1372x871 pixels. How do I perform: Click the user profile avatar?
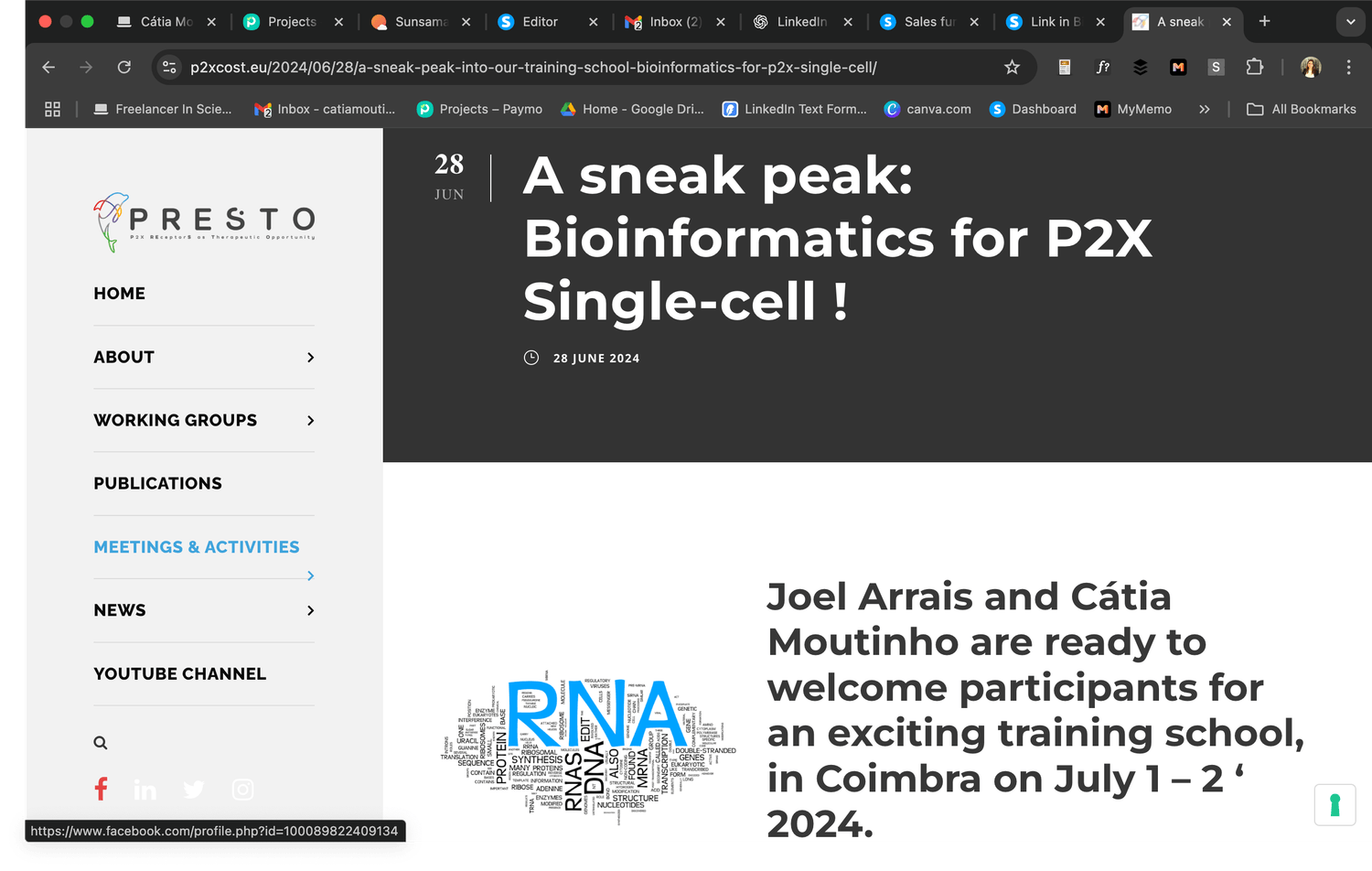(x=1311, y=67)
